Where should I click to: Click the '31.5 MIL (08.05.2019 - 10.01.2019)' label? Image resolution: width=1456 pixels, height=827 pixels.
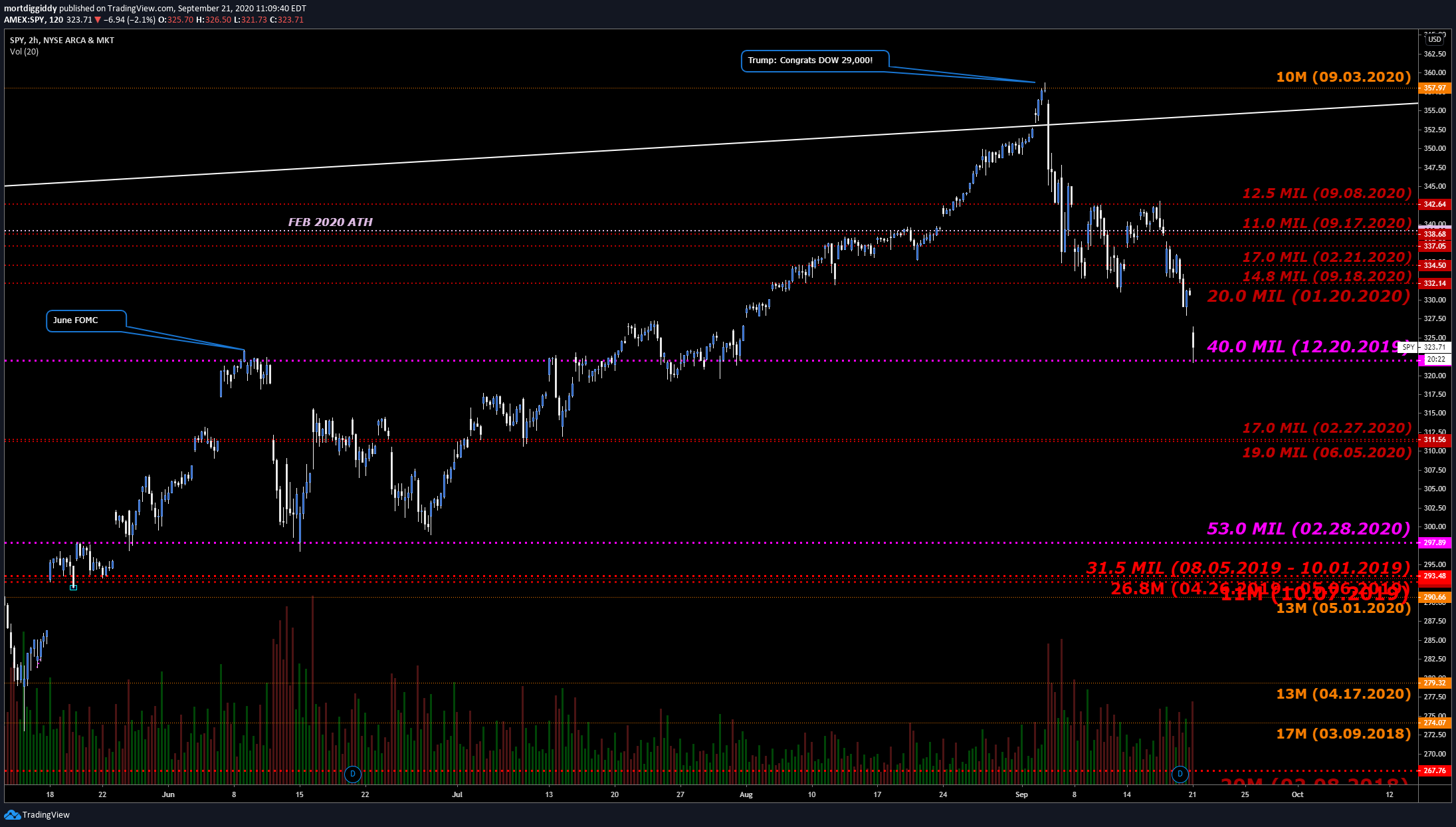(x=1248, y=568)
